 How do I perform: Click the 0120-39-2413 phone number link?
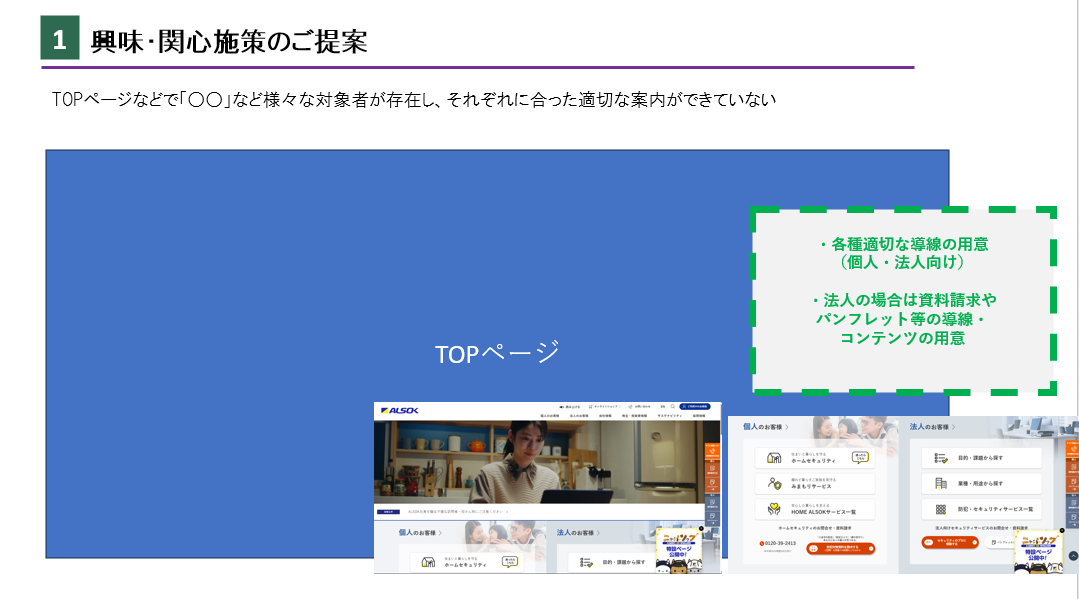(x=777, y=542)
